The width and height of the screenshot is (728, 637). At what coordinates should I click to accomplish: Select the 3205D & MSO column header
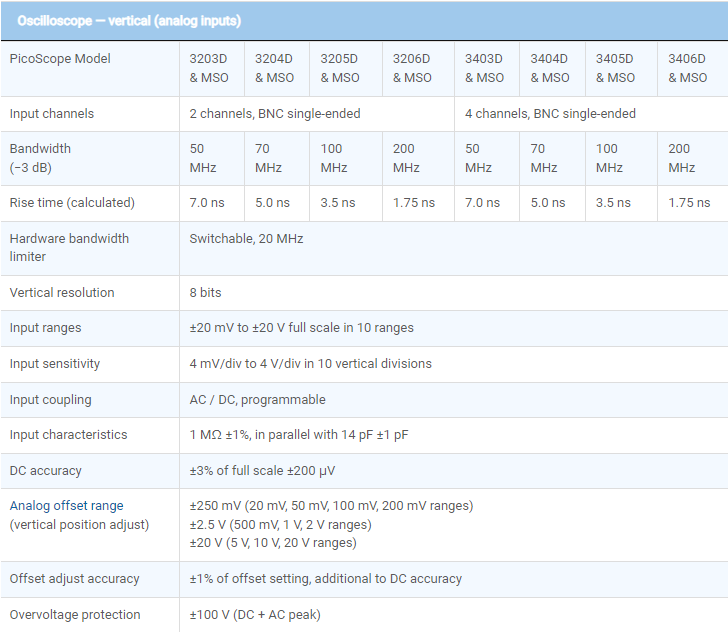pos(340,68)
